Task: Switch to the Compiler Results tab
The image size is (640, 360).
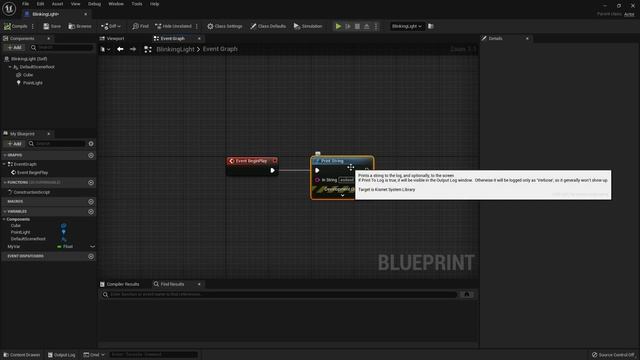Action: tap(120, 284)
